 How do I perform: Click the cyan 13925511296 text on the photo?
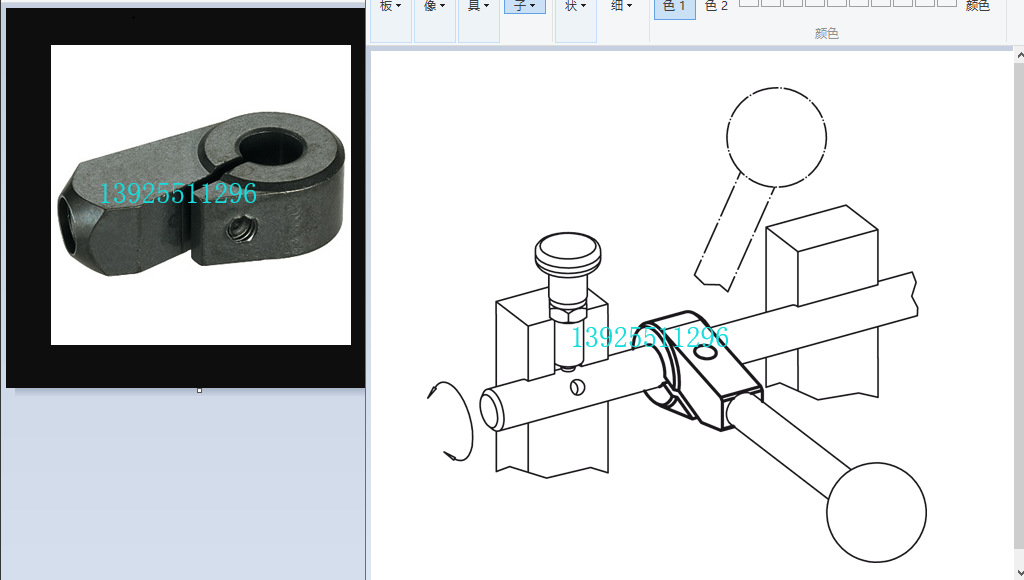pyautogui.click(x=177, y=193)
